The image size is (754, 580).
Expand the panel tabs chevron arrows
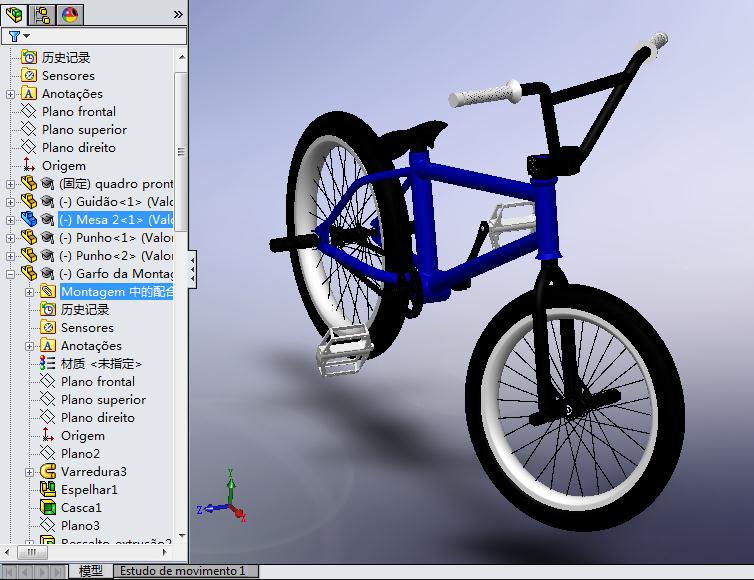(x=178, y=15)
